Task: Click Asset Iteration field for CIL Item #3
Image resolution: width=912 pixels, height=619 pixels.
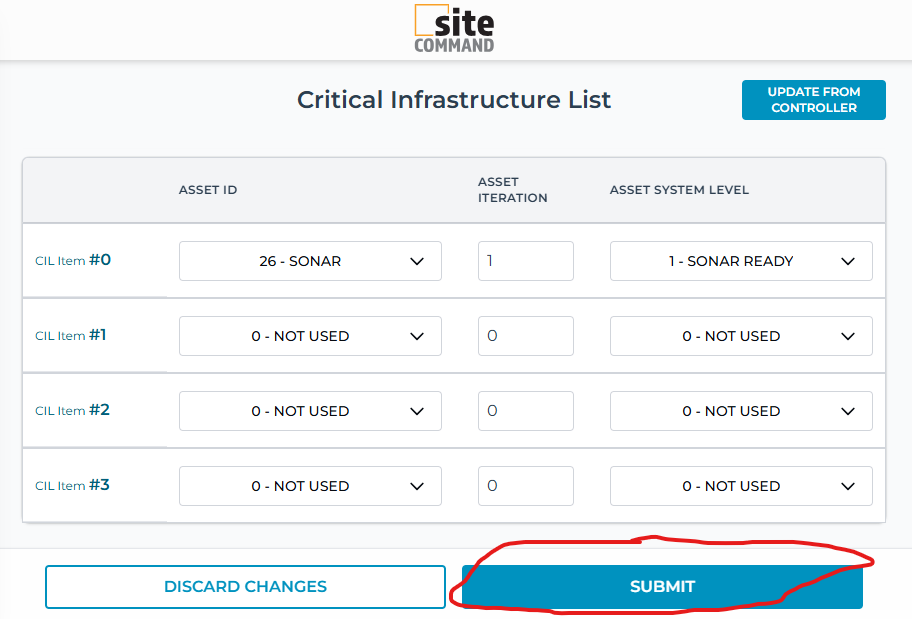Action: [525, 486]
